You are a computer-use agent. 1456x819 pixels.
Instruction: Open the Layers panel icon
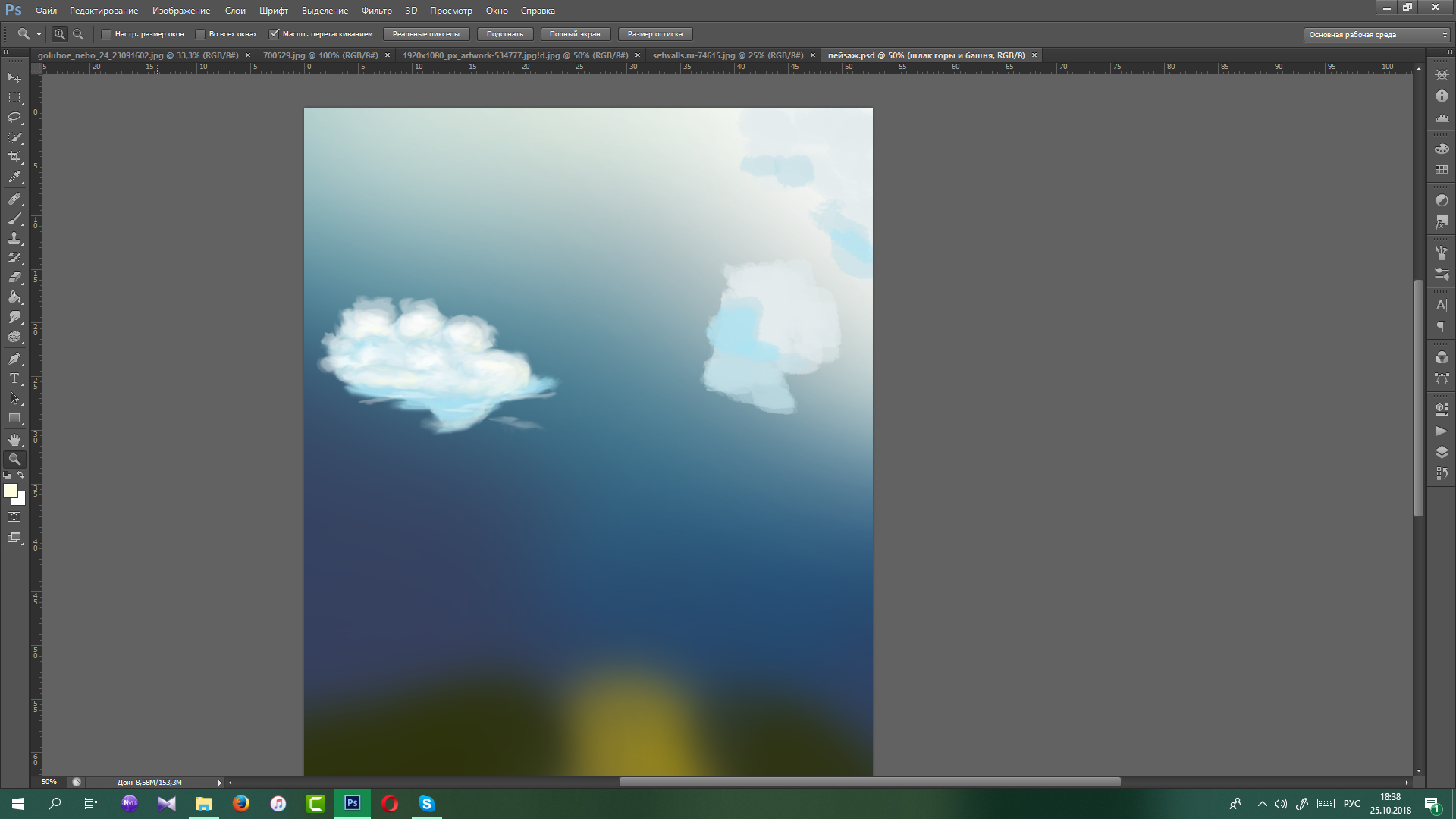pyautogui.click(x=1442, y=452)
